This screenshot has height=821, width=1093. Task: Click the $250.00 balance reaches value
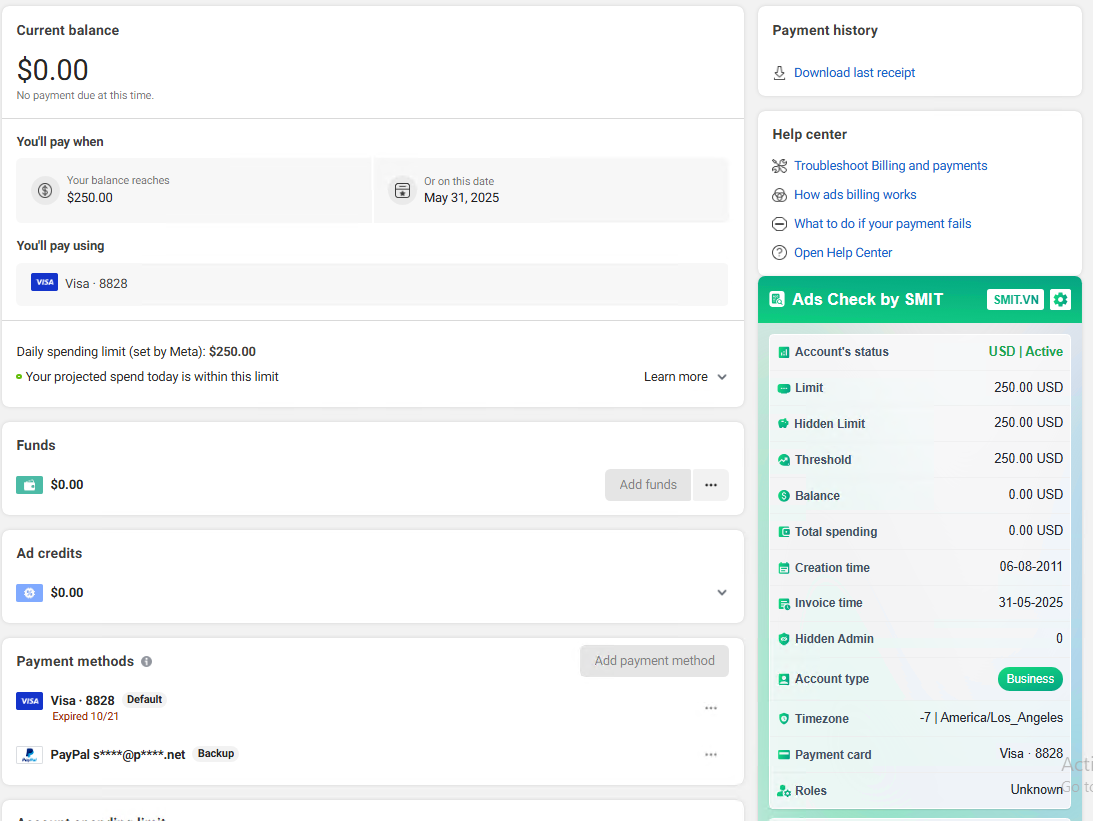pos(90,198)
